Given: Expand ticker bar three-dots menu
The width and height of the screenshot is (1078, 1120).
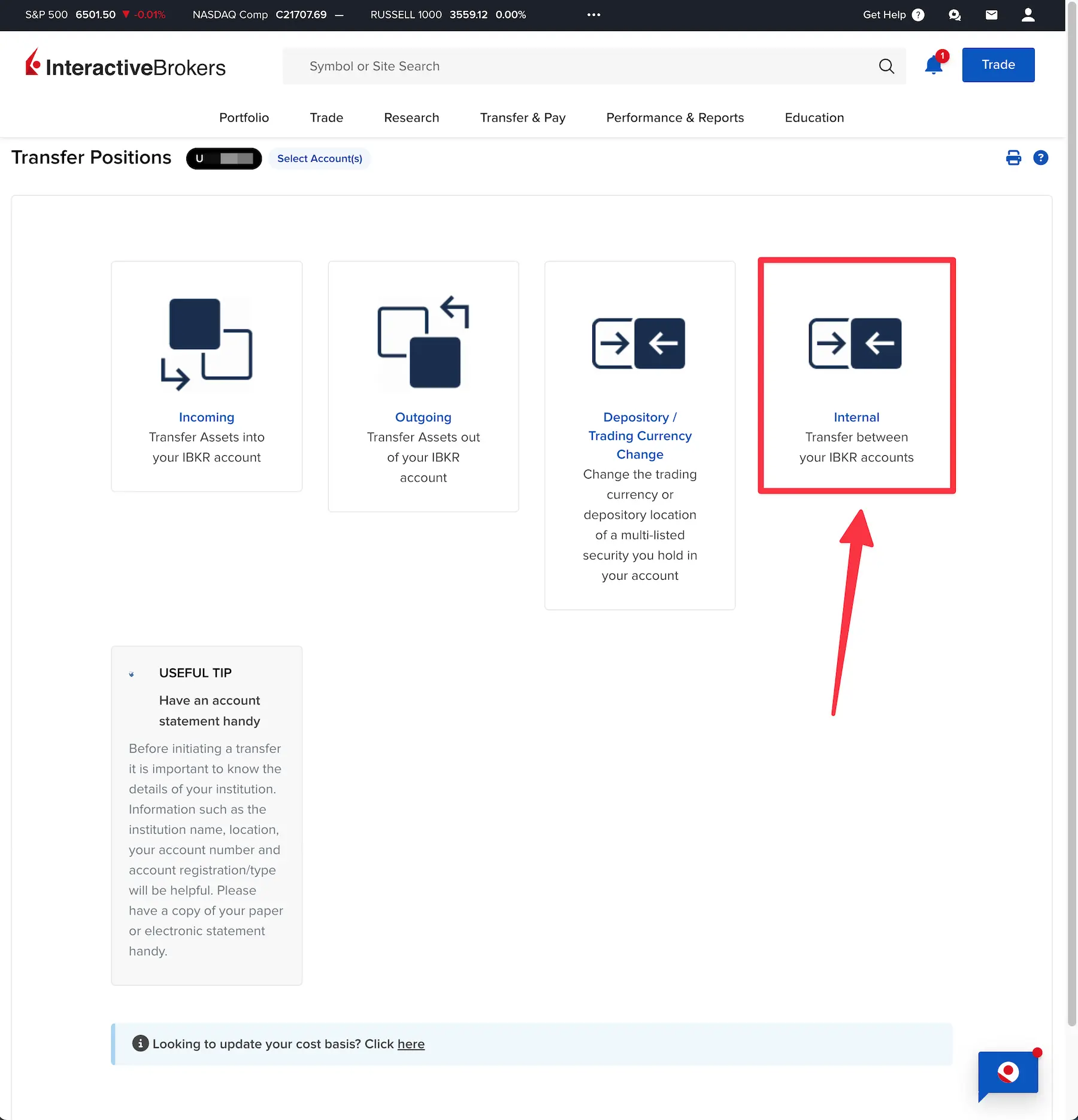Looking at the screenshot, I should pos(593,15).
